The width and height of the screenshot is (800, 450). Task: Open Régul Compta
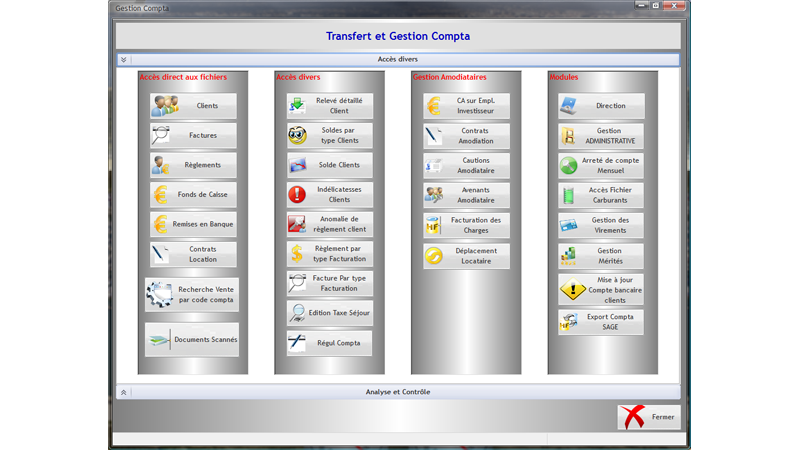(x=330, y=343)
